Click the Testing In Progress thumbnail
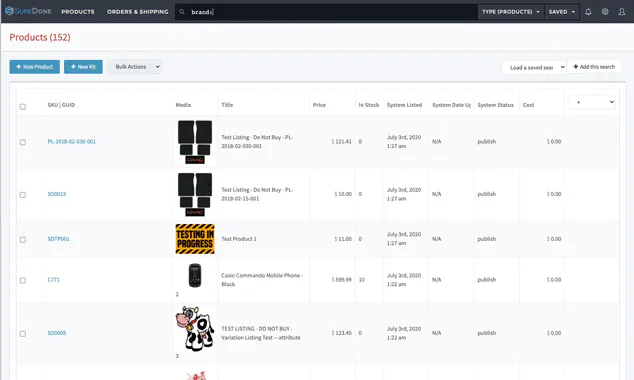 195,239
